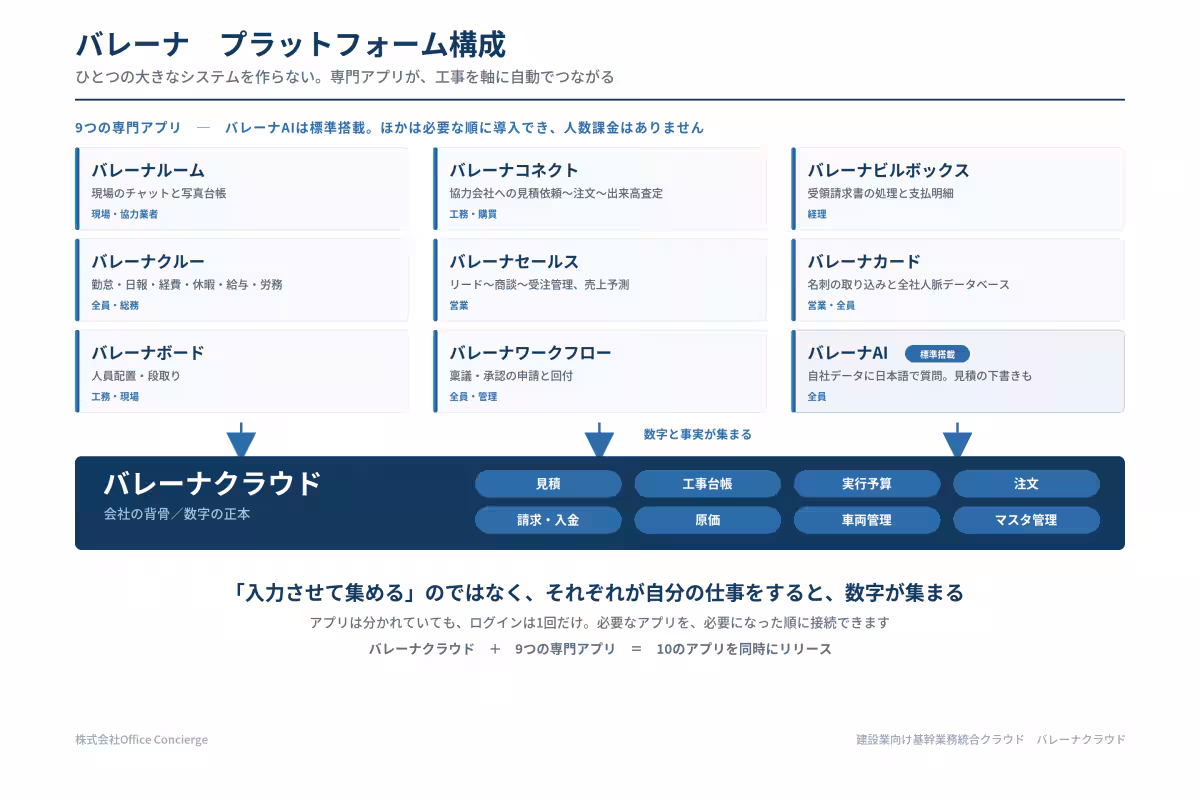Click the text 受領請求書の処理と支払明細
This screenshot has width=1200, height=800.
point(880,193)
